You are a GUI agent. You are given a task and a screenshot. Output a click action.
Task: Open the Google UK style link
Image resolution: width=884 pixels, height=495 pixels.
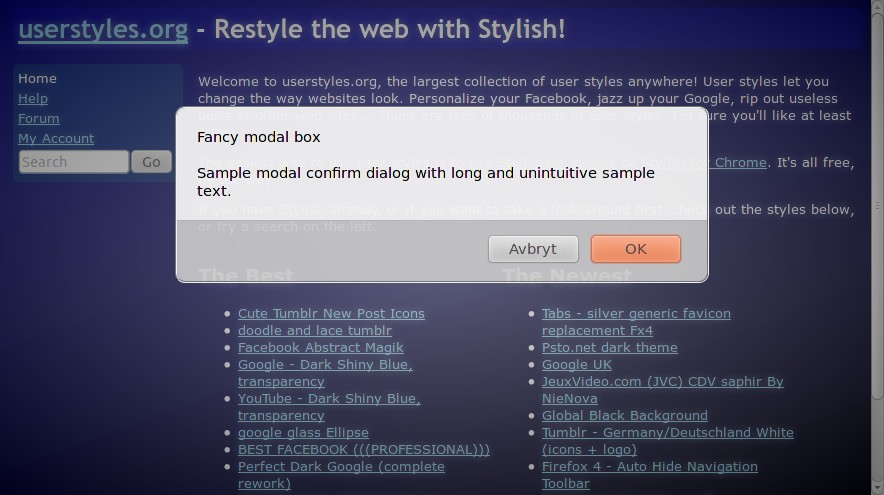577,364
